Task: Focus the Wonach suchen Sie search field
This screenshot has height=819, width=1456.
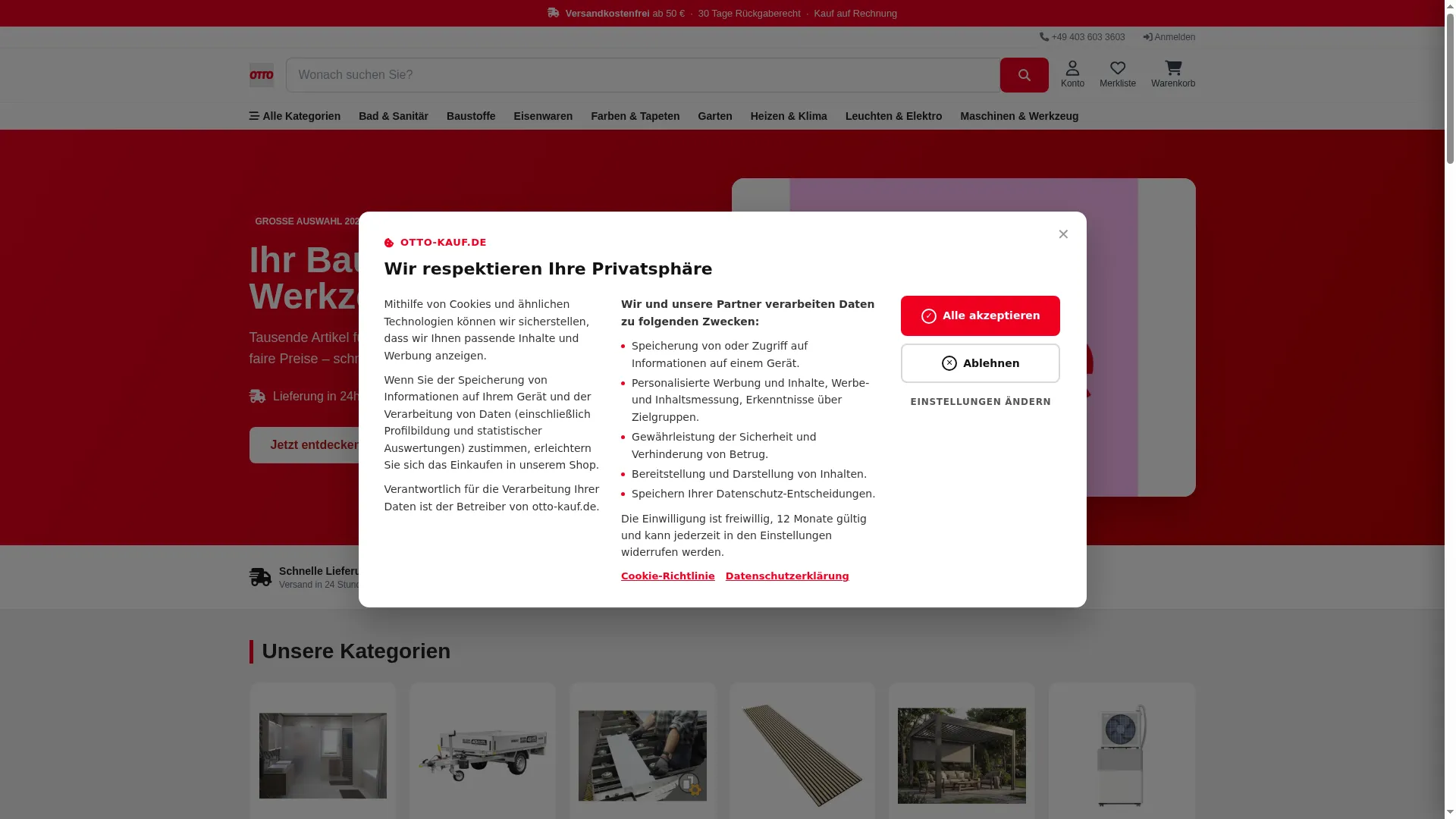Action: 642,75
